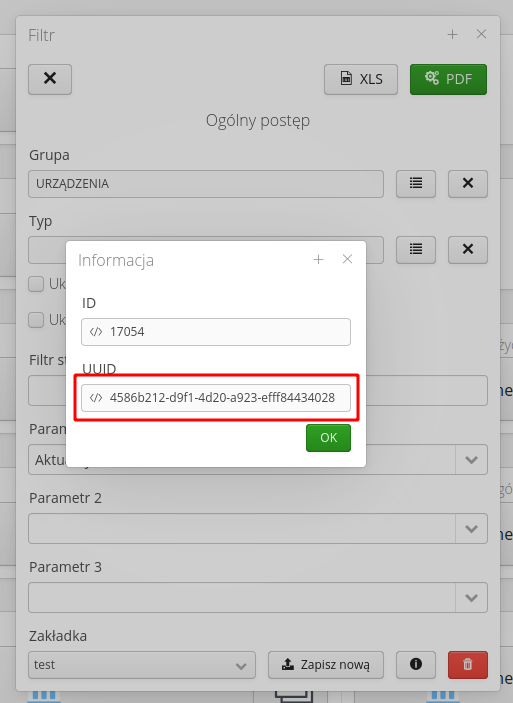Click the Ogólny postęp heading
The image size is (513, 703).
pyautogui.click(x=258, y=121)
